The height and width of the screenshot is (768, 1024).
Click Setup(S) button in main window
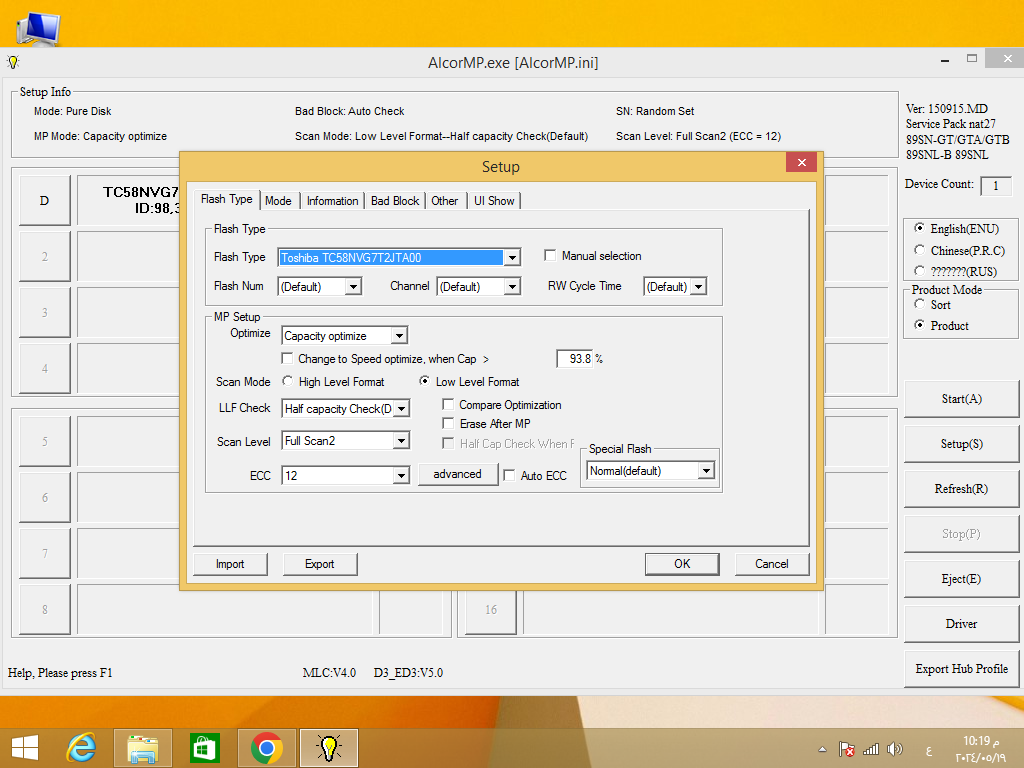tap(961, 444)
